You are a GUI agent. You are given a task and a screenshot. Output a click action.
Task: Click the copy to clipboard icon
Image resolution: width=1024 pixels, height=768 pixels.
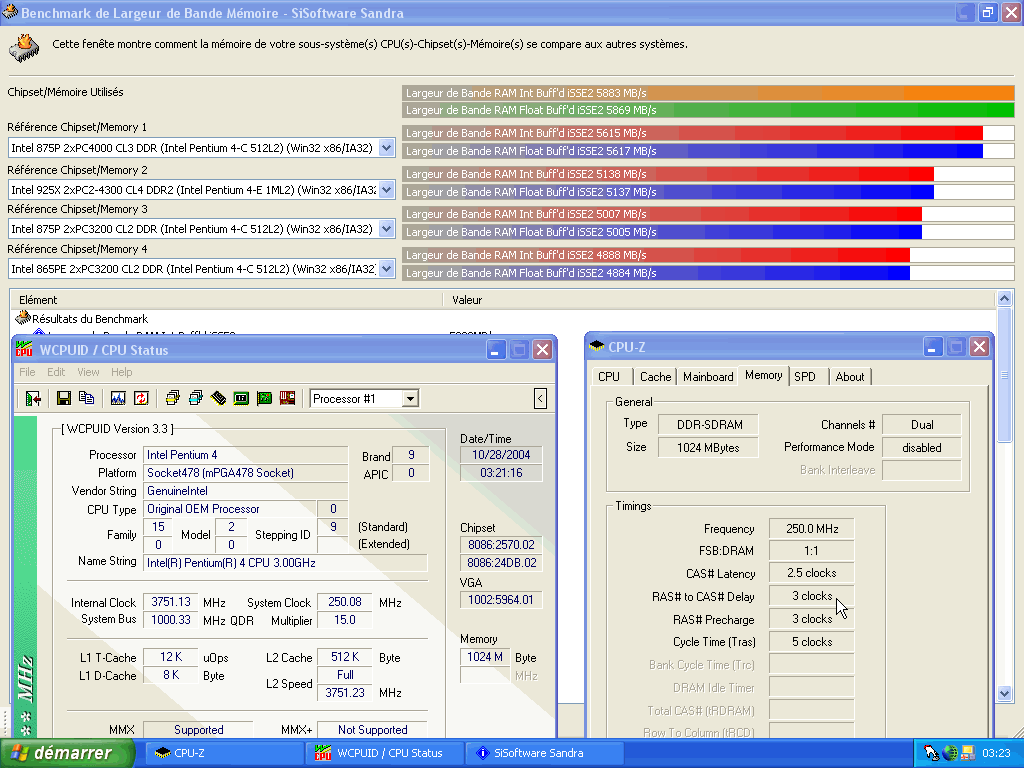pyautogui.click(x=86, y=398)
